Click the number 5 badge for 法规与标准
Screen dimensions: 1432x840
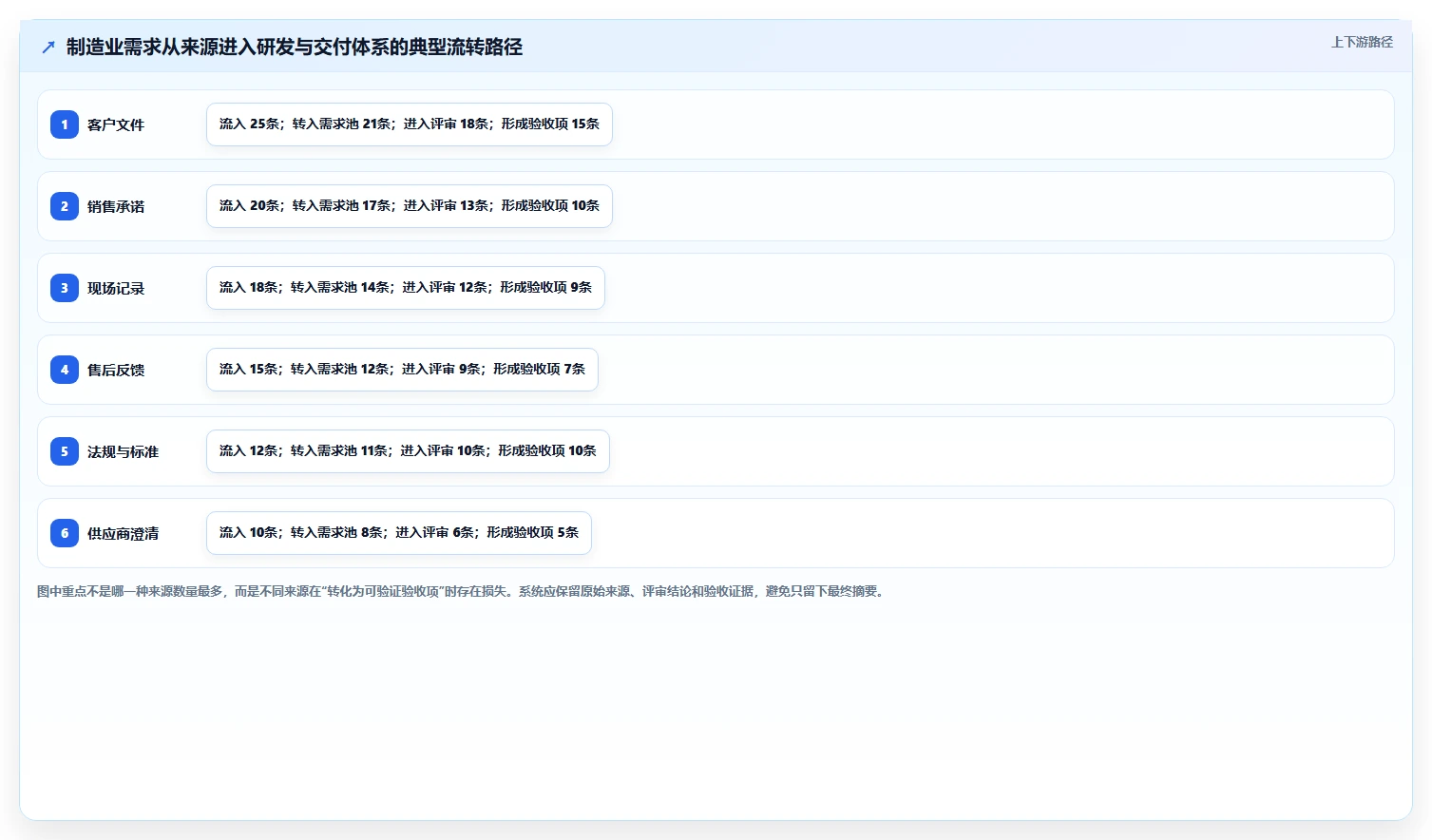(x=65, y=451)
